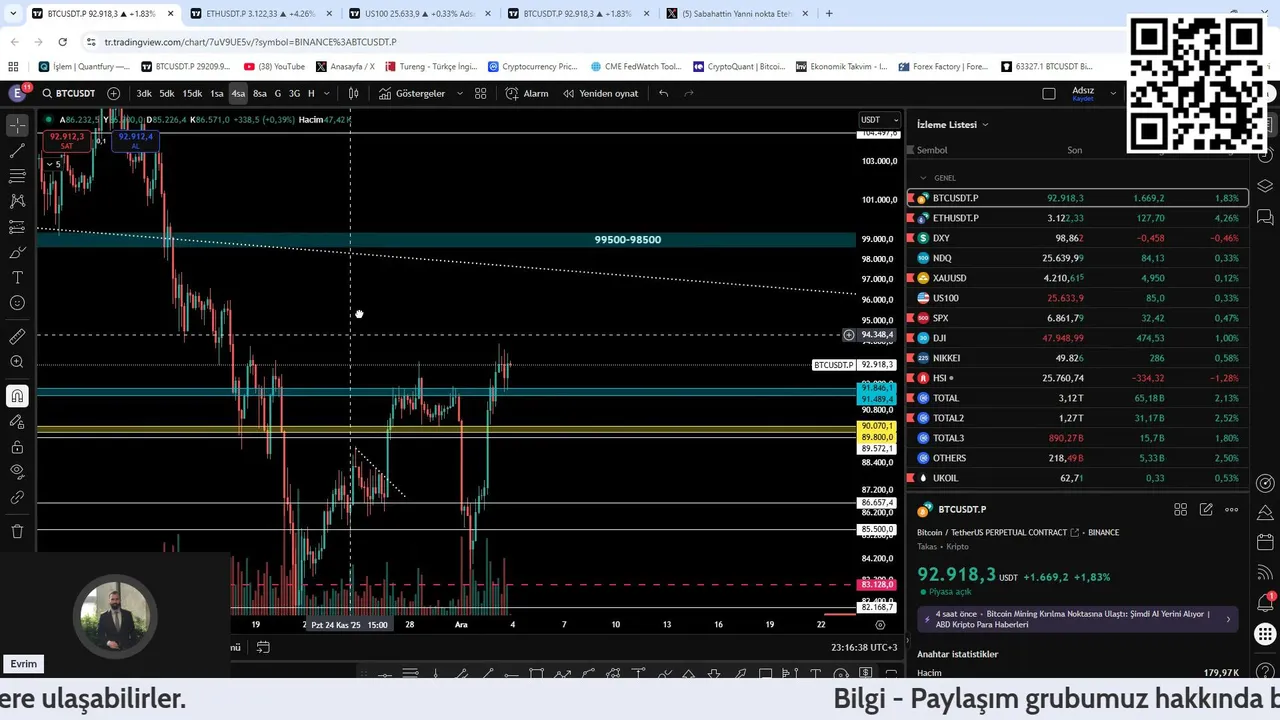The image size is (1280, 720).
Task: Select the crosshair cursor tool
Action: pyautogui.click(x=17, y=125)
